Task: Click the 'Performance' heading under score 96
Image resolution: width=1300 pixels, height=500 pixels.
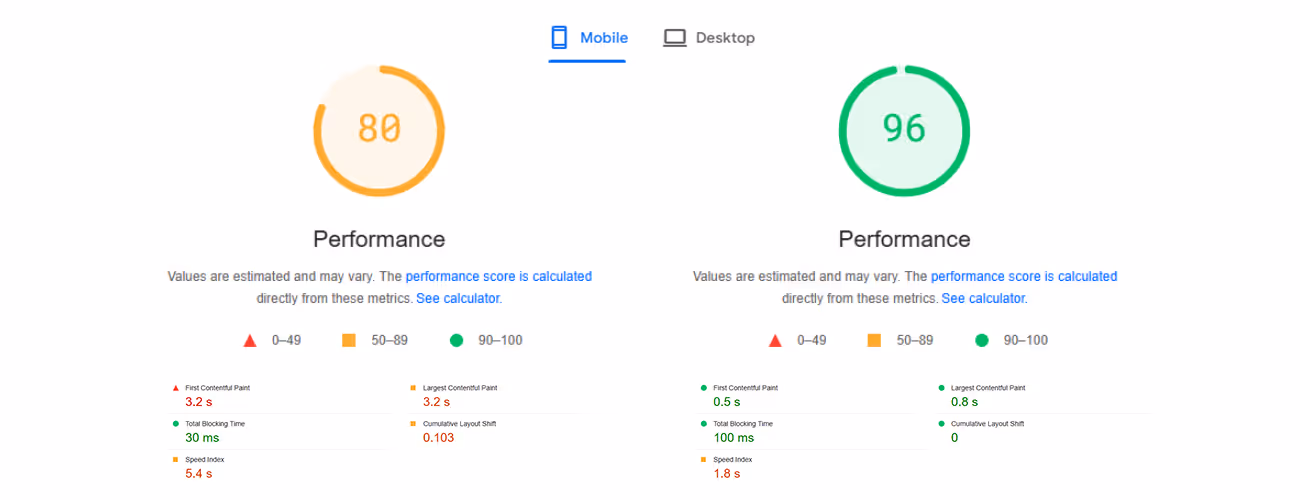Action: click(x=904, y=239)
